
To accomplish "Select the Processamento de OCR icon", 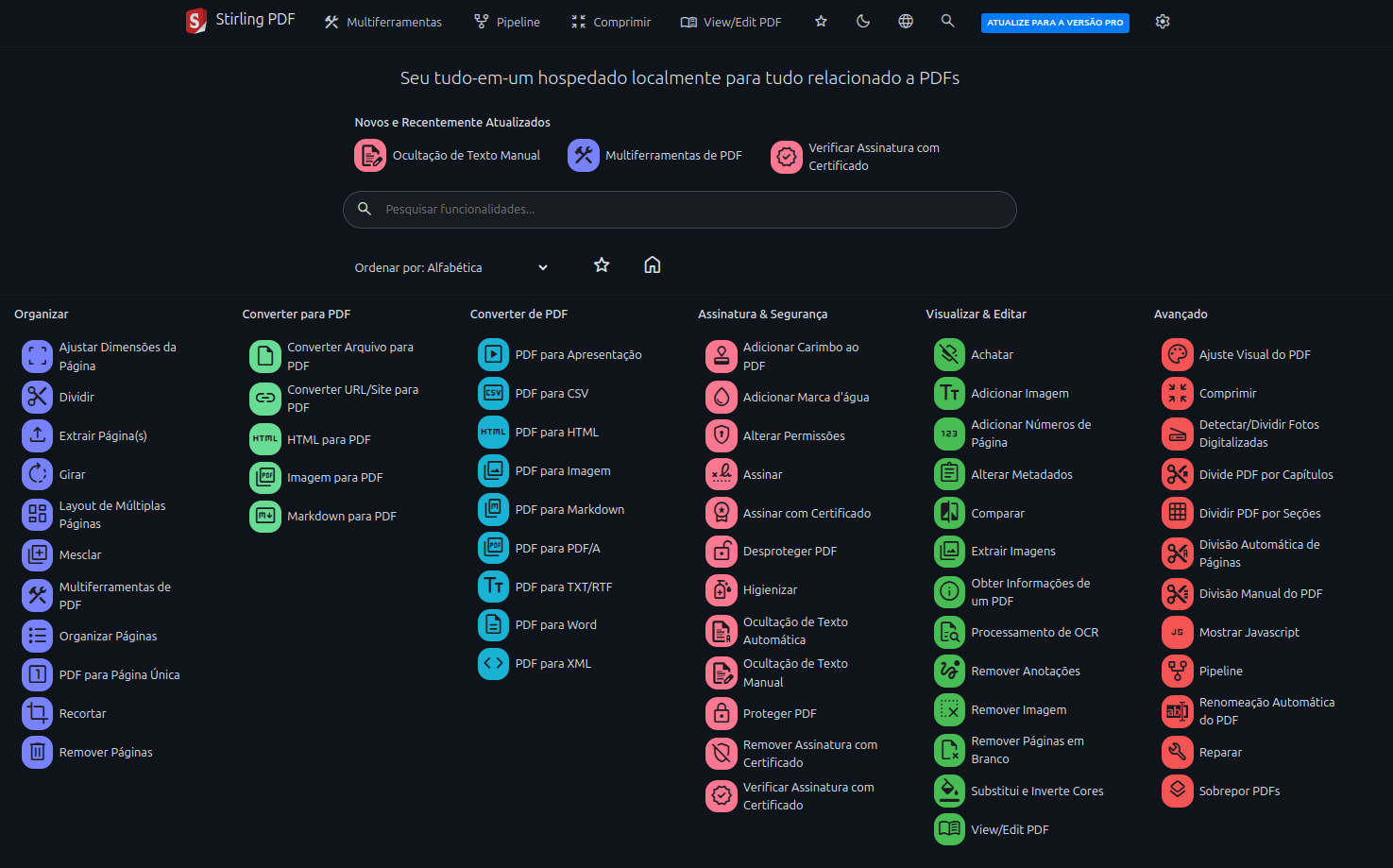I will pos(949,632).
